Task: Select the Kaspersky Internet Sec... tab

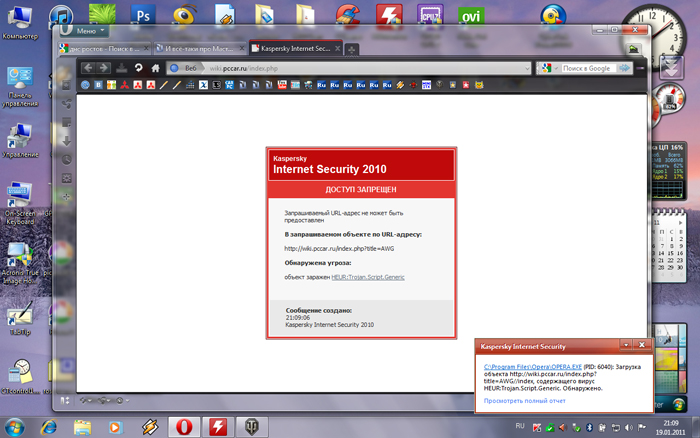Action: (296, 48)
